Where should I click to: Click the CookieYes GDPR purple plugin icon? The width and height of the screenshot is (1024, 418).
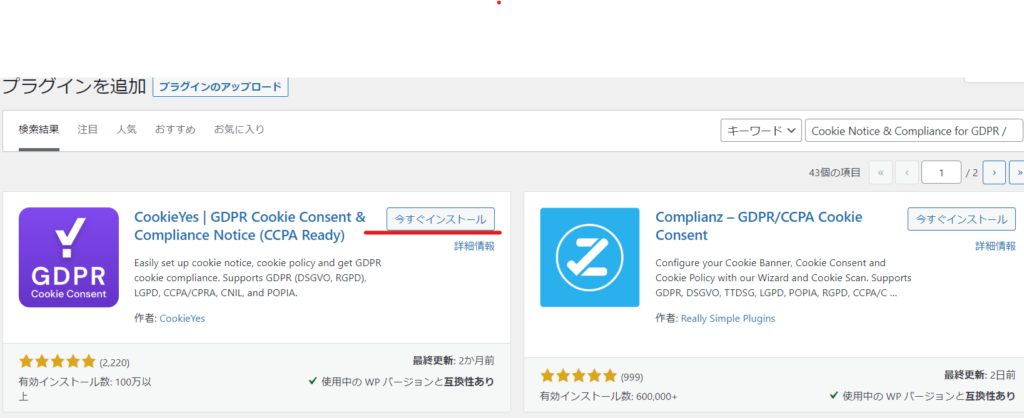[69, 257]
